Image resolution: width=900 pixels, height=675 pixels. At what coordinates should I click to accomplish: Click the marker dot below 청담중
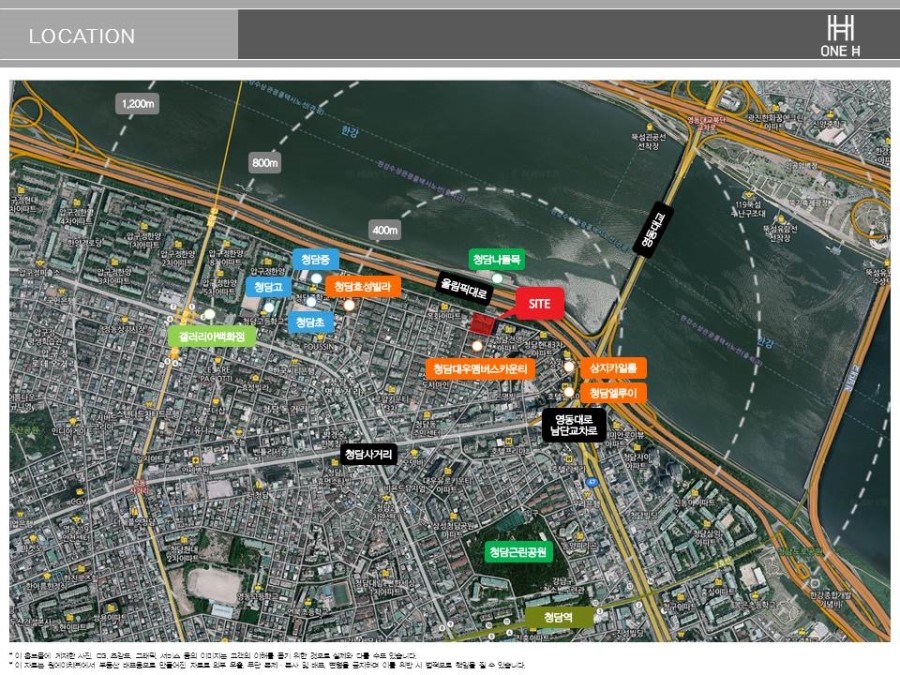(x=316, y=278)
